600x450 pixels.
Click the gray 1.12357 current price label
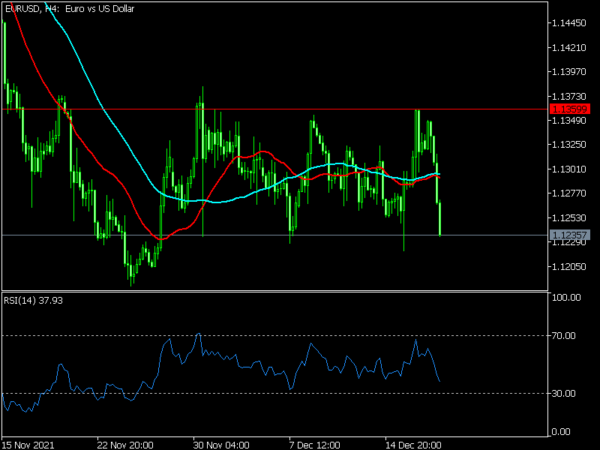pos(568,235)
